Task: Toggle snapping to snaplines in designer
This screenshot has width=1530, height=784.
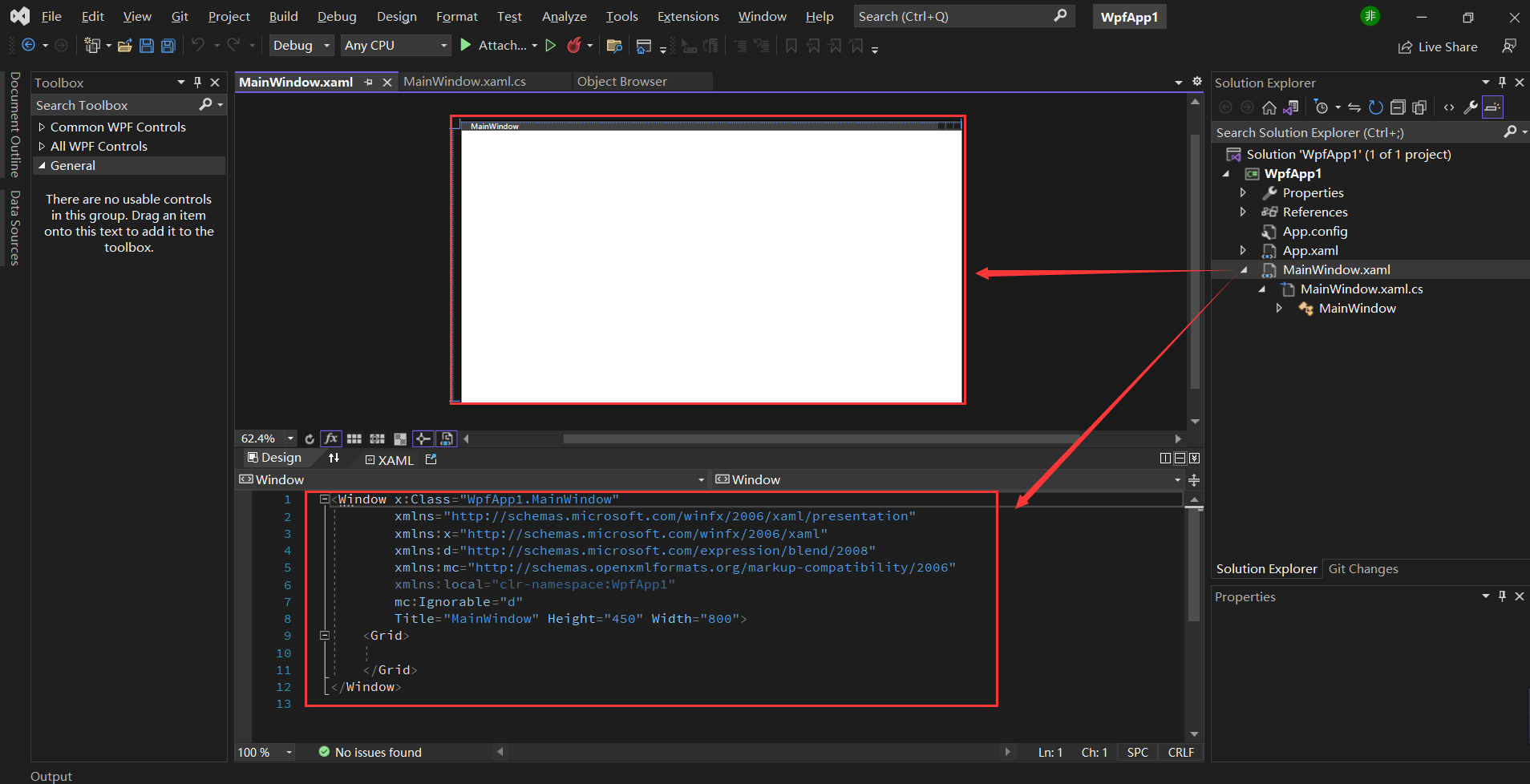Action: (423, 438)
